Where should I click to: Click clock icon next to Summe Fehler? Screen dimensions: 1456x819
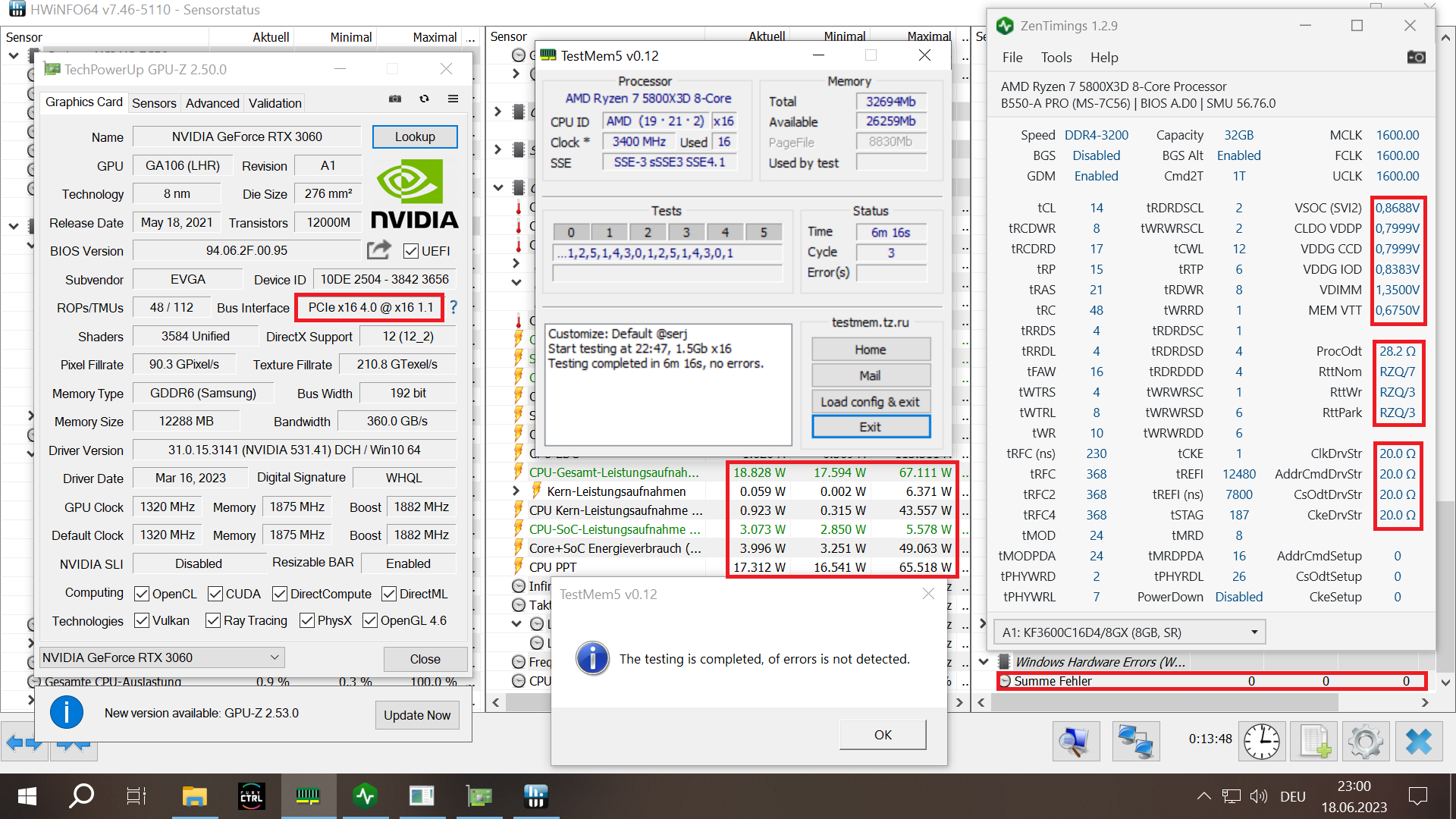[x=1006, y=681]
